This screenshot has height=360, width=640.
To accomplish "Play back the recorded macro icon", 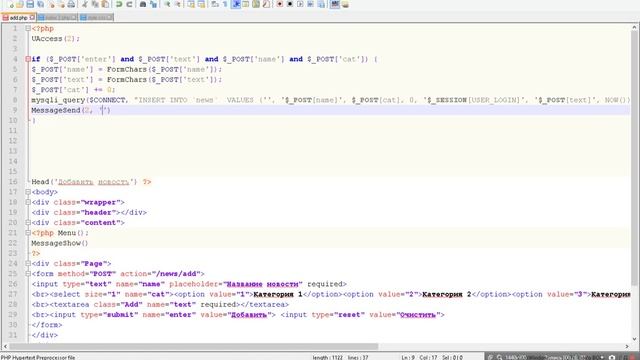I will pyautogui.click(x=300, y=4).
